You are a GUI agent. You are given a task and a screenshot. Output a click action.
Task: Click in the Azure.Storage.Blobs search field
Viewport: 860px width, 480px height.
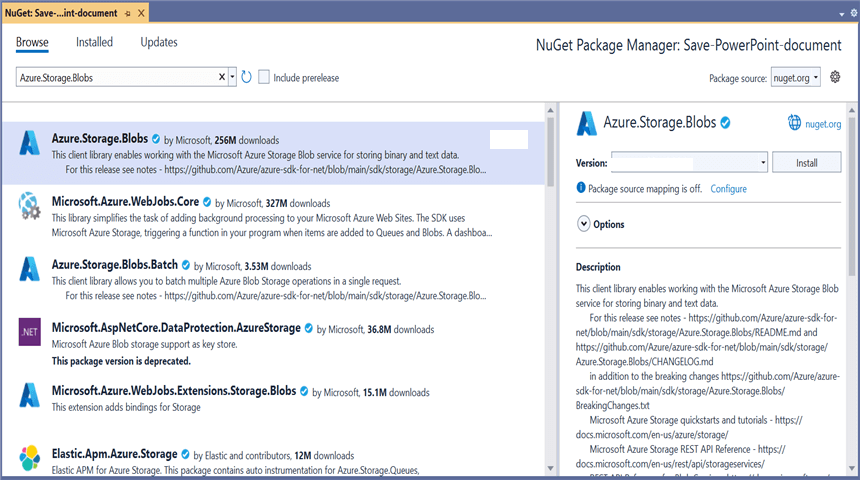tap(115, 77)
